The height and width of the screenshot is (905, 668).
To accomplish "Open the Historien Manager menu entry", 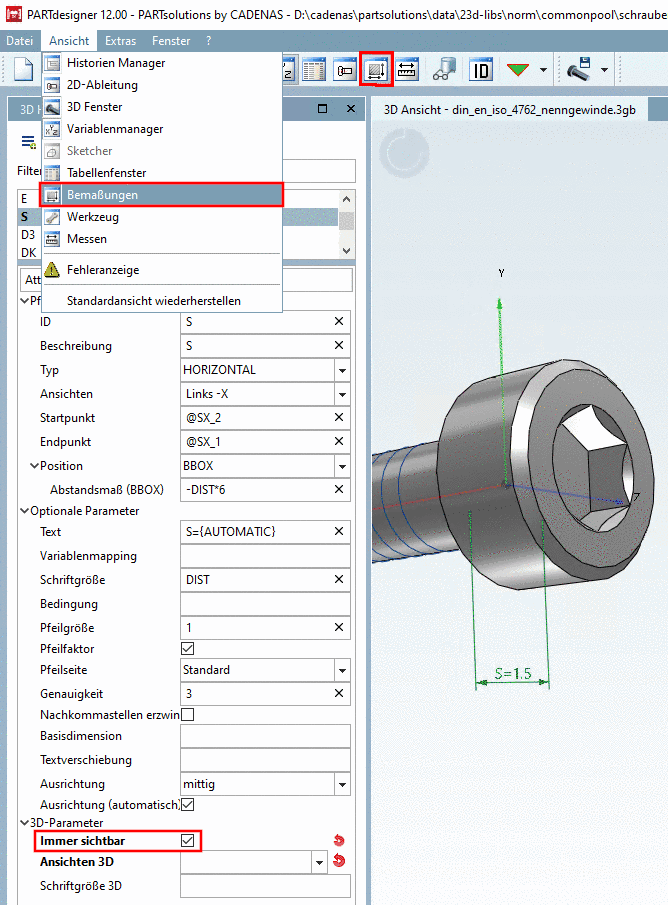I will pyautogui.click(x=162, y=63).
